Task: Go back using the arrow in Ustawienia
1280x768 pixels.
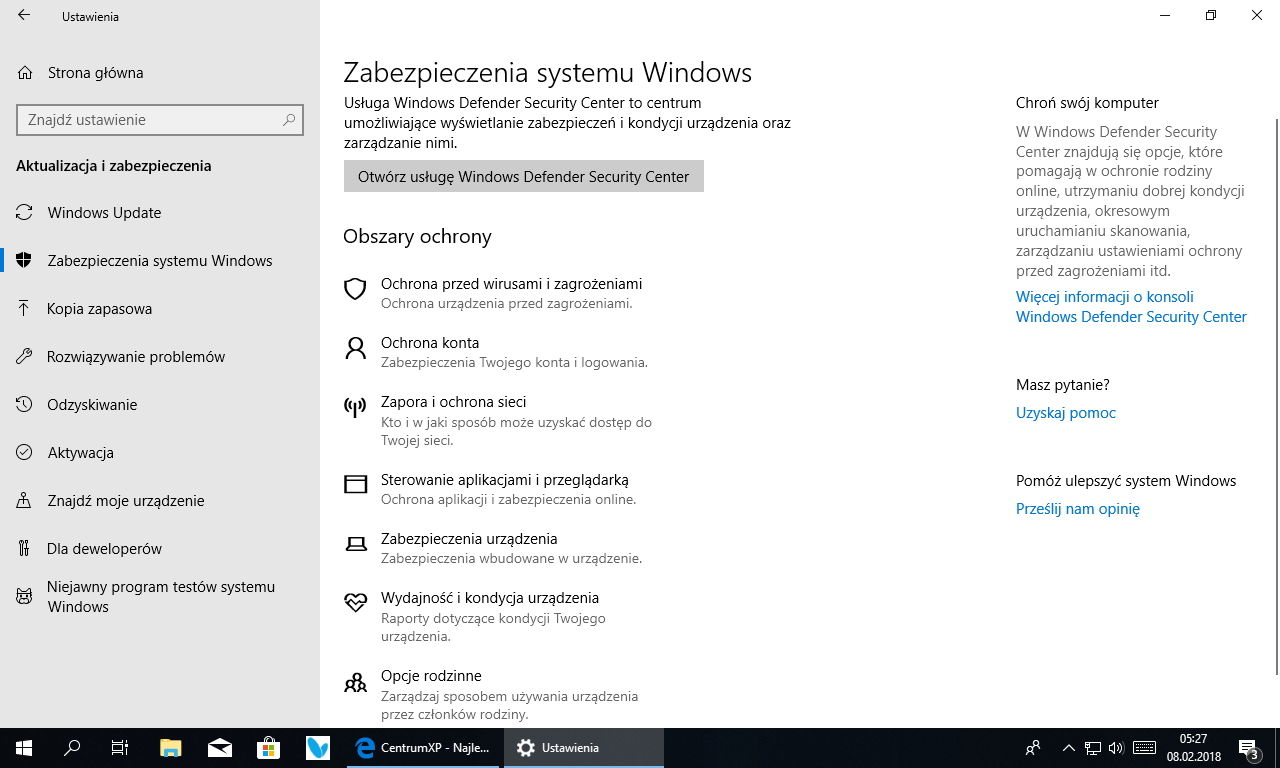Action: click(24, 16)
